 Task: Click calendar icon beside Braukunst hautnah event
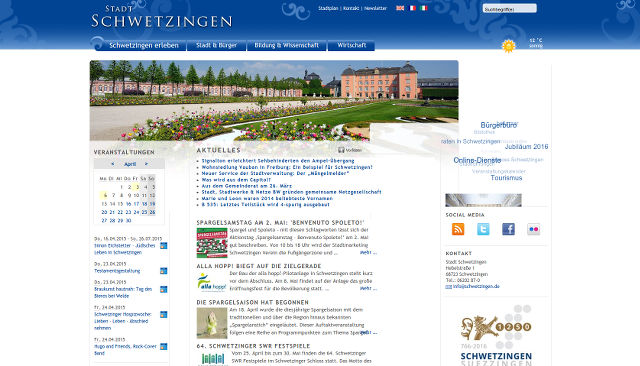(x=164, y=289)
